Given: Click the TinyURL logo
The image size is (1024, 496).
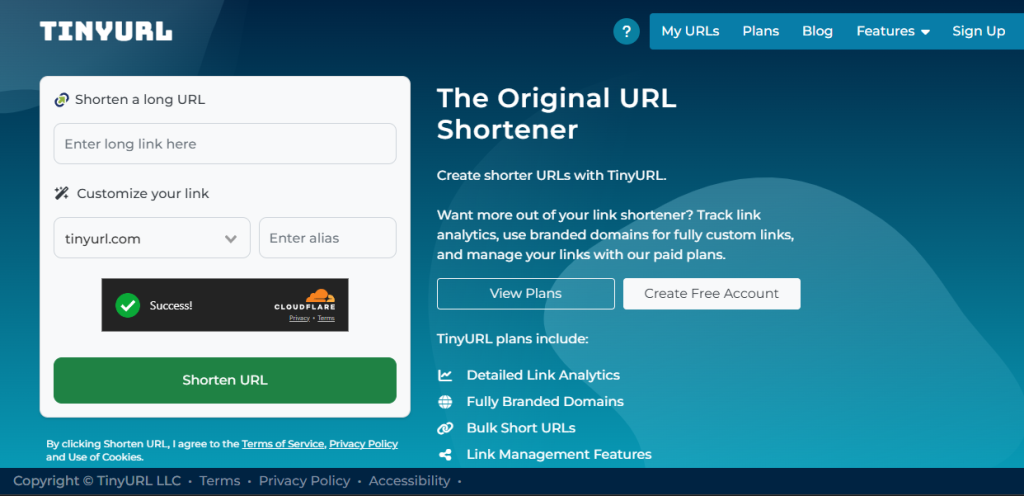Looking at the screenshot, I should pos(106,31).
